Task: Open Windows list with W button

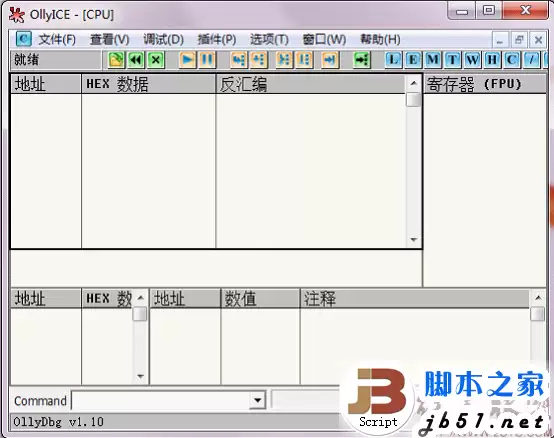Action: click(472, 60)
